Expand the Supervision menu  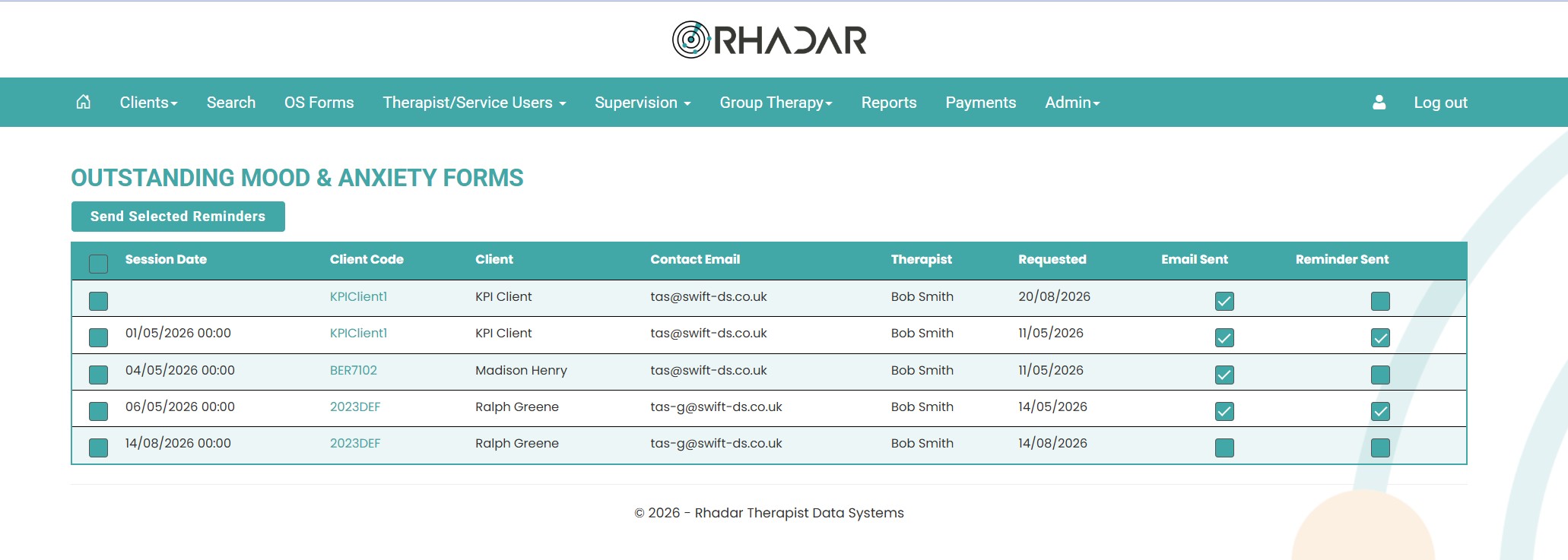tap(643, 103)
